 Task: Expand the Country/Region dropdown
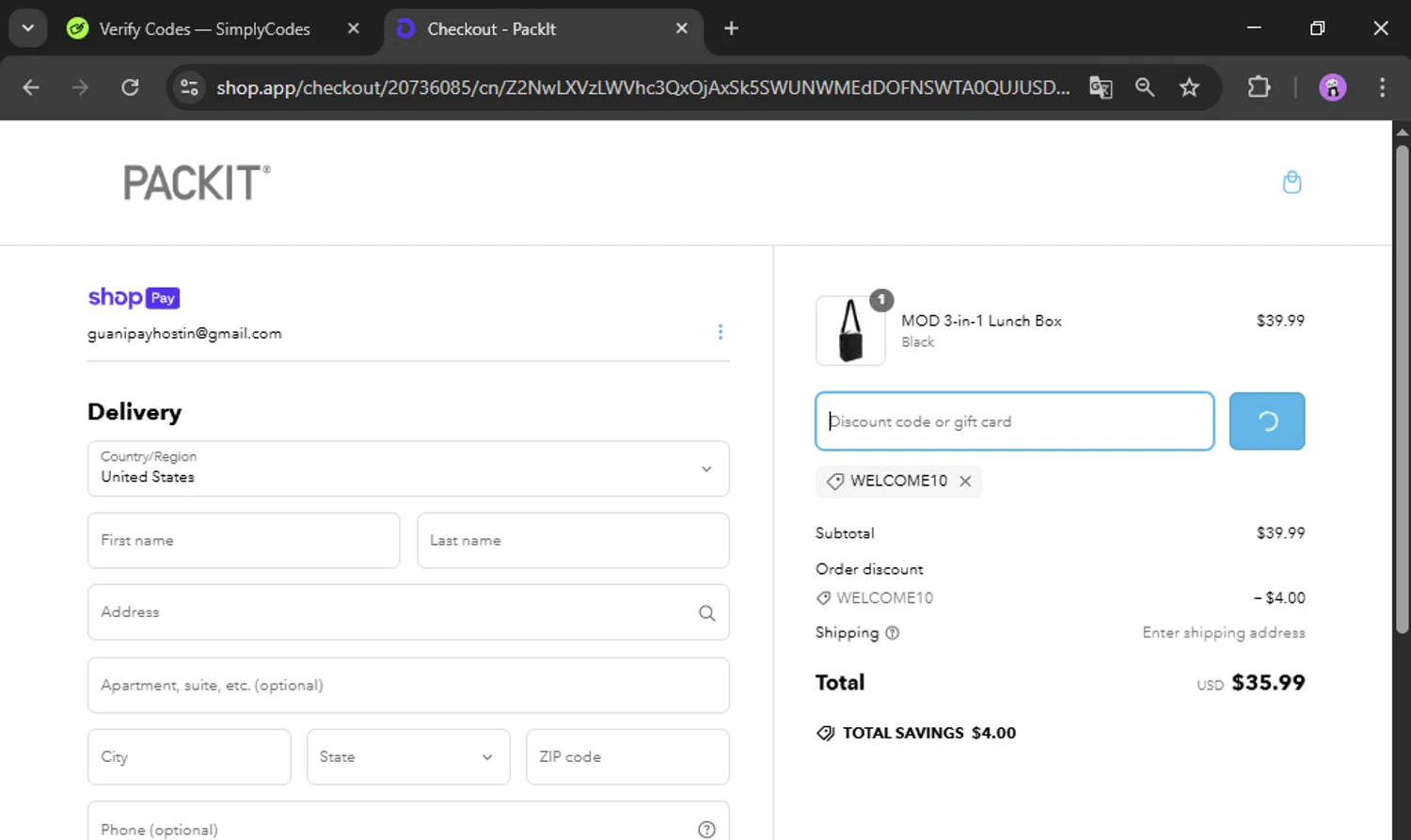point(408,468)
